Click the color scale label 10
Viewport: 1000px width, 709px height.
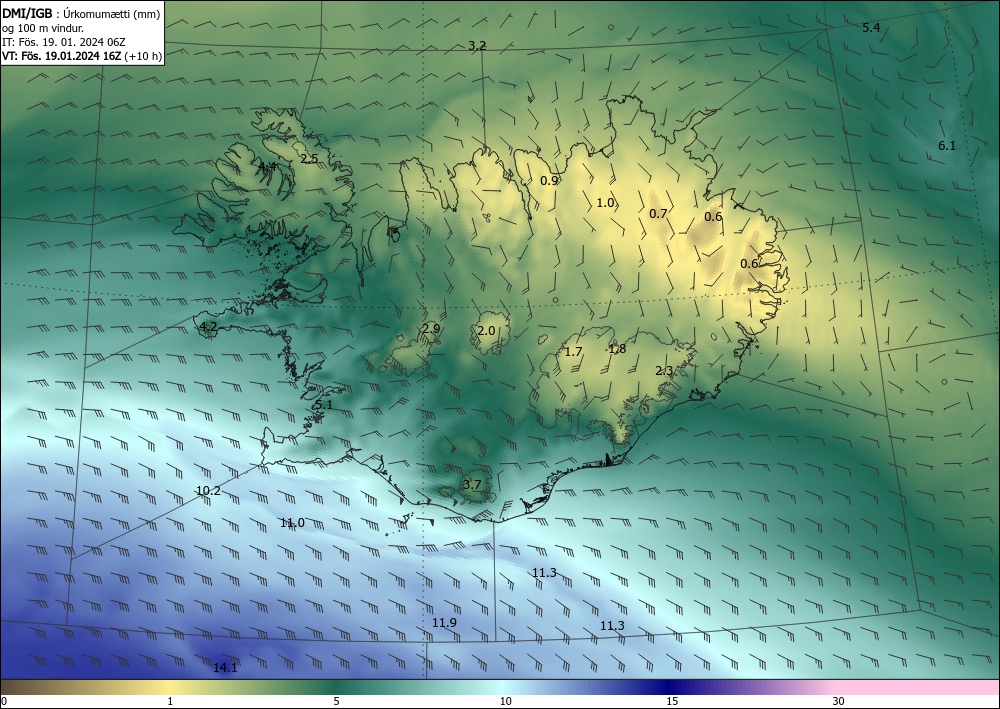[x=505, y=701]
